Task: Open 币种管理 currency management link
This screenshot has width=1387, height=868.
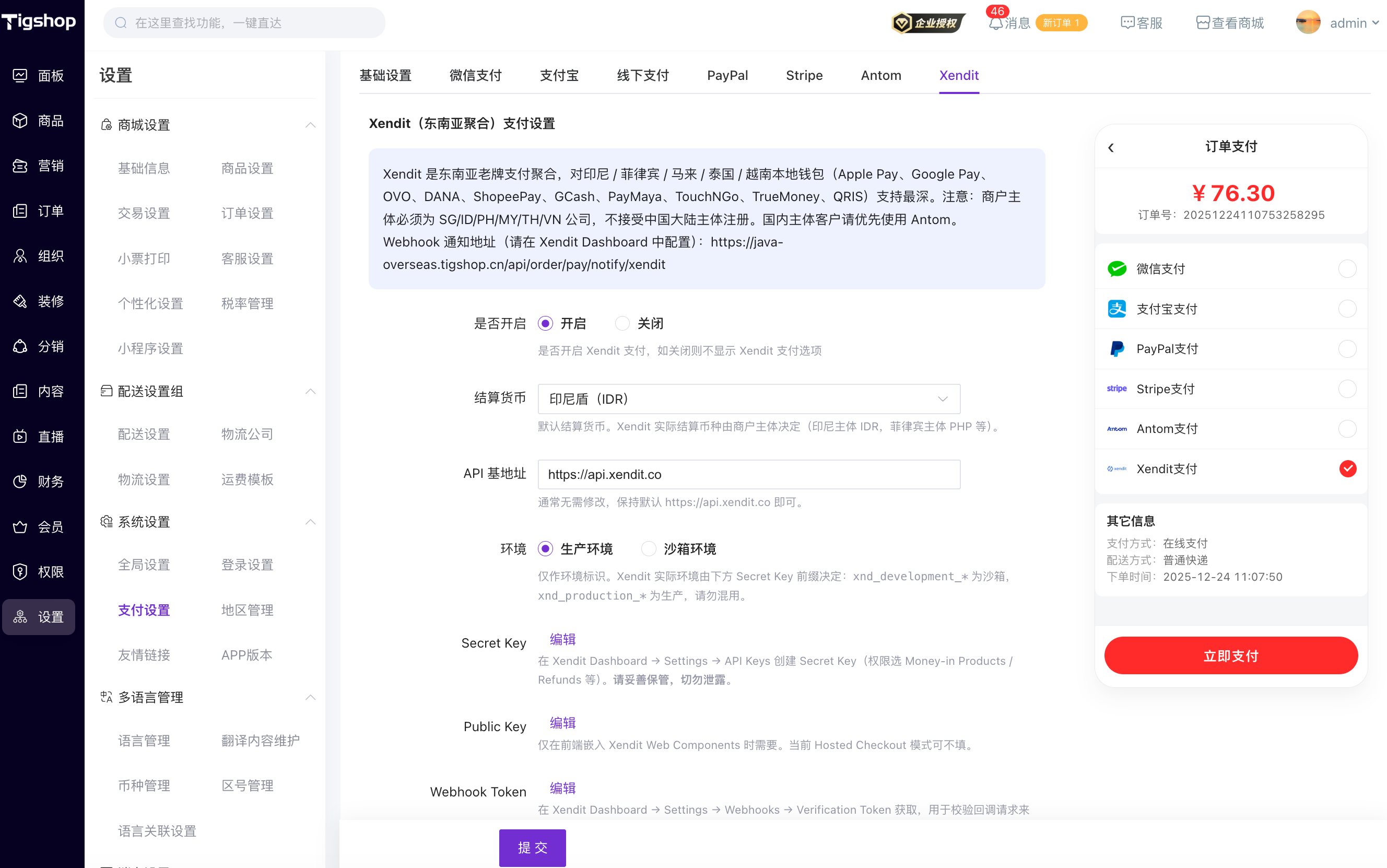Action: (x=144, y=786)
